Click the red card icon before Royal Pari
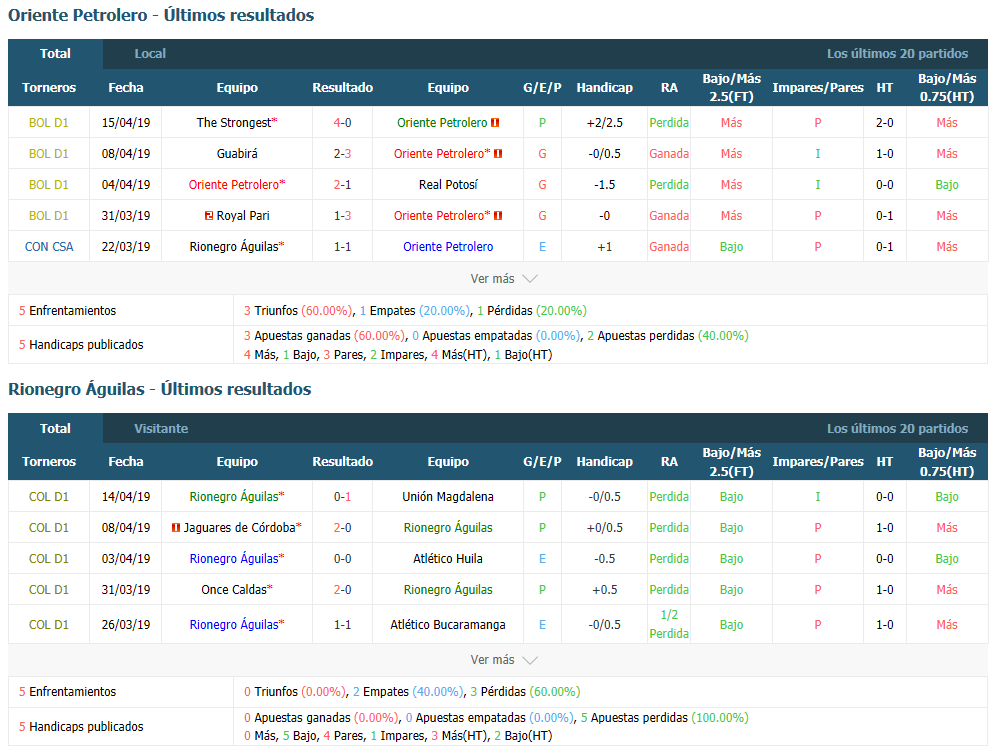The height and width of the screenshot is (750, 996). click(x=208, y=216)
